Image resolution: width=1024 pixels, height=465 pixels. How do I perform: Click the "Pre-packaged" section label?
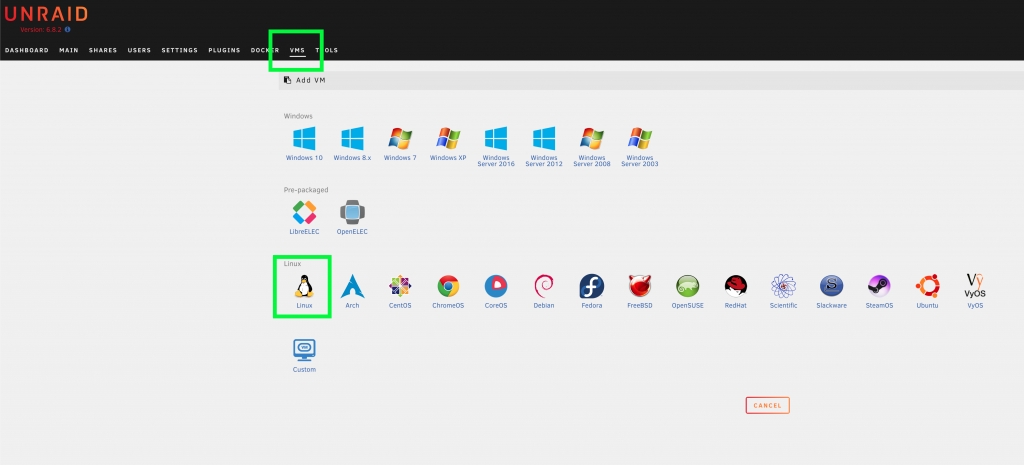pos(306,190)
